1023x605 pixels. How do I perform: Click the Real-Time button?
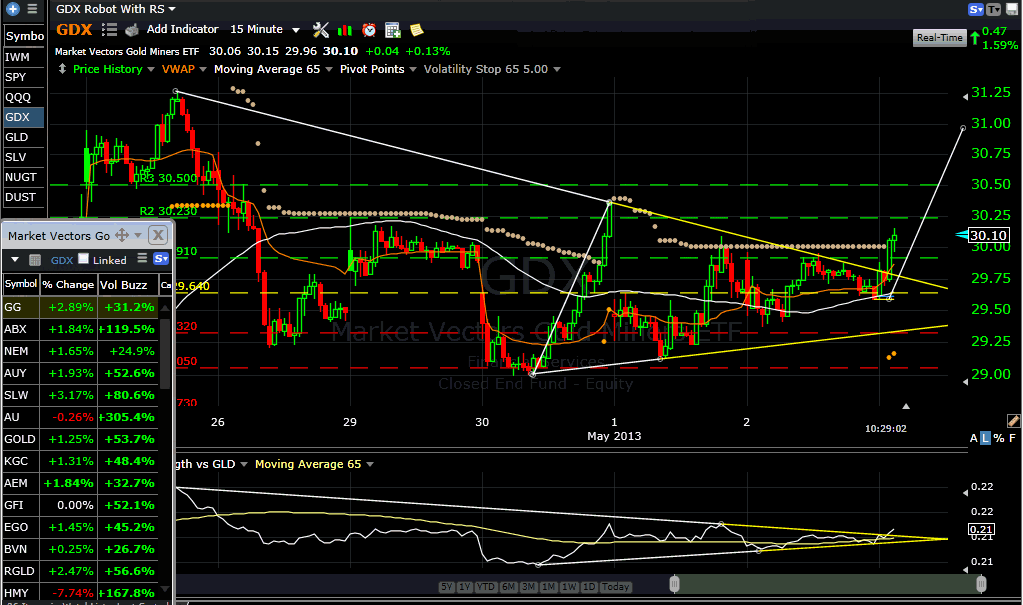point(939,38)
